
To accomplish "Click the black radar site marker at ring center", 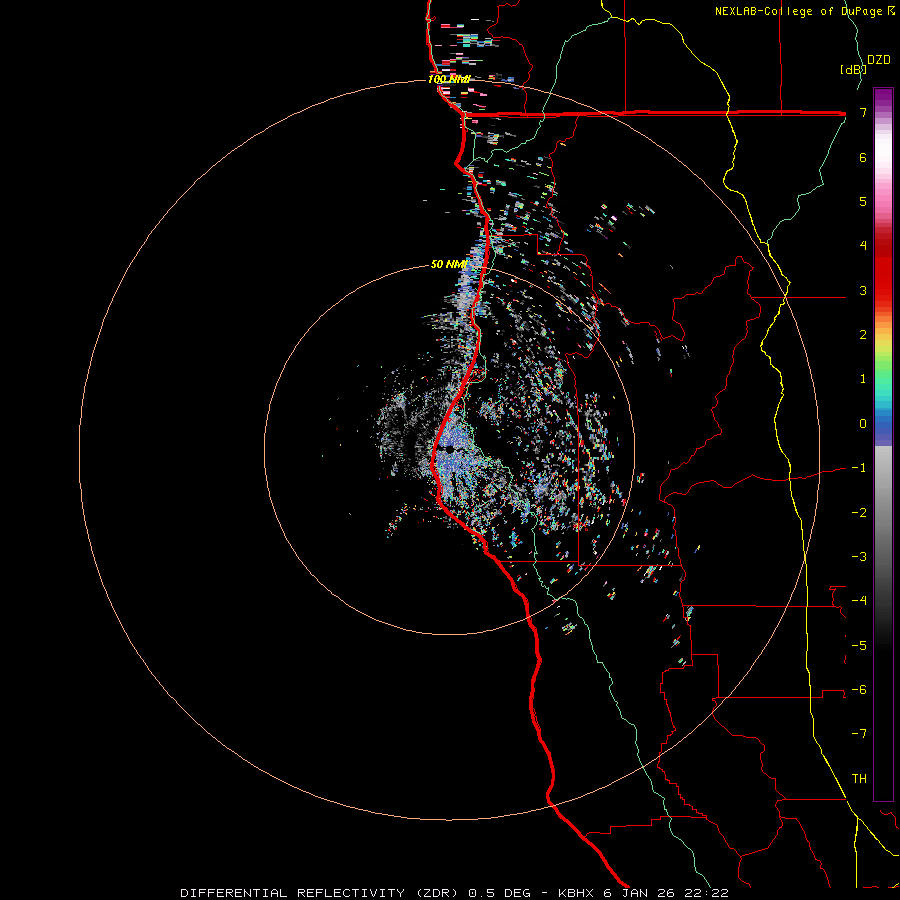I will [449, 449].
